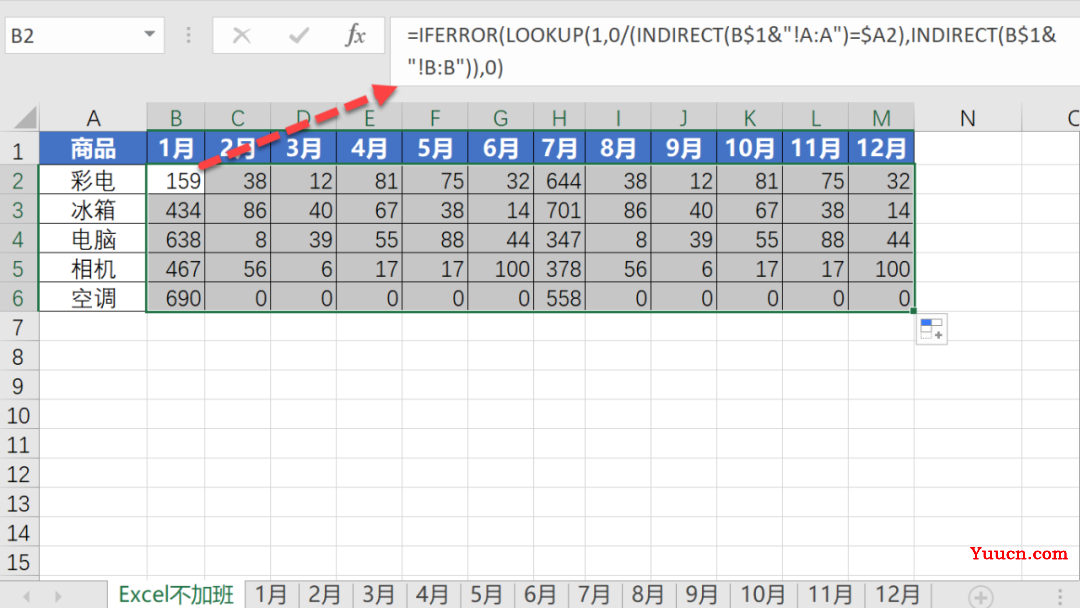Open the 8月 sheet tab
1080x608 pixels.
tap(647, 594)
